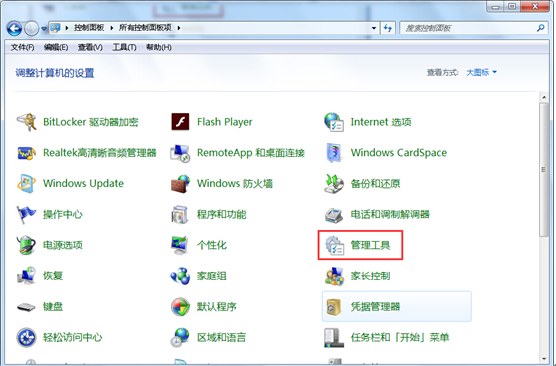Open the Internet 选项 icon
The height and width of the screenshot is (366, 556).
click(334, 122)
